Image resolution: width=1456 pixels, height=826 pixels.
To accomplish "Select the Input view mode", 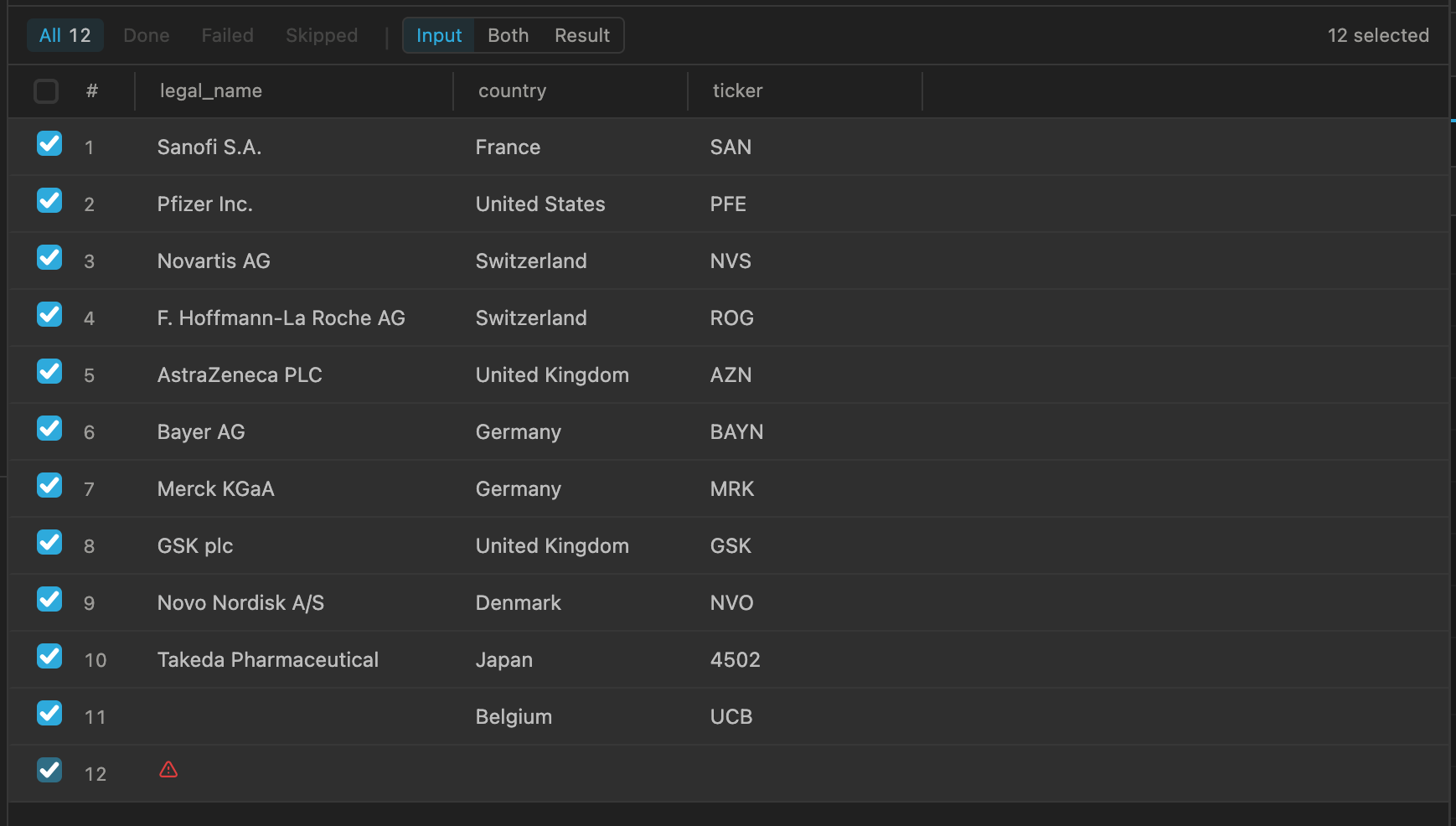I will pos(439,35).
